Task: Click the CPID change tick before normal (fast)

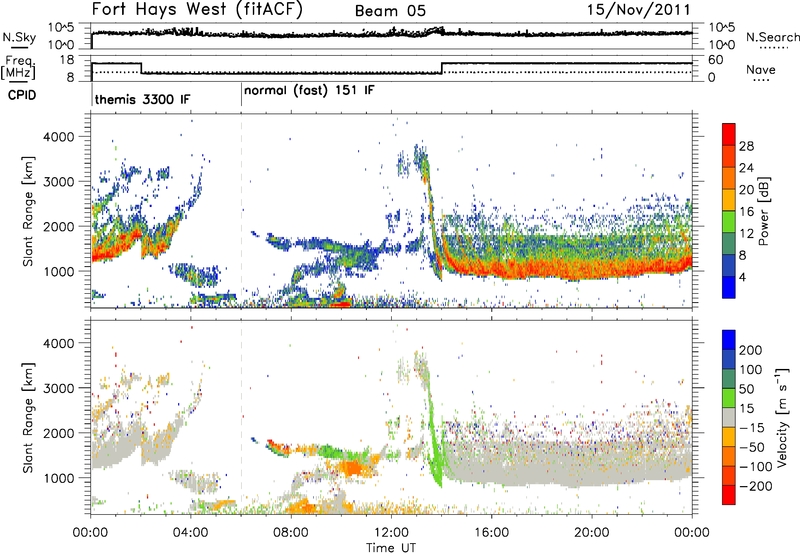Action: [241, 94]
